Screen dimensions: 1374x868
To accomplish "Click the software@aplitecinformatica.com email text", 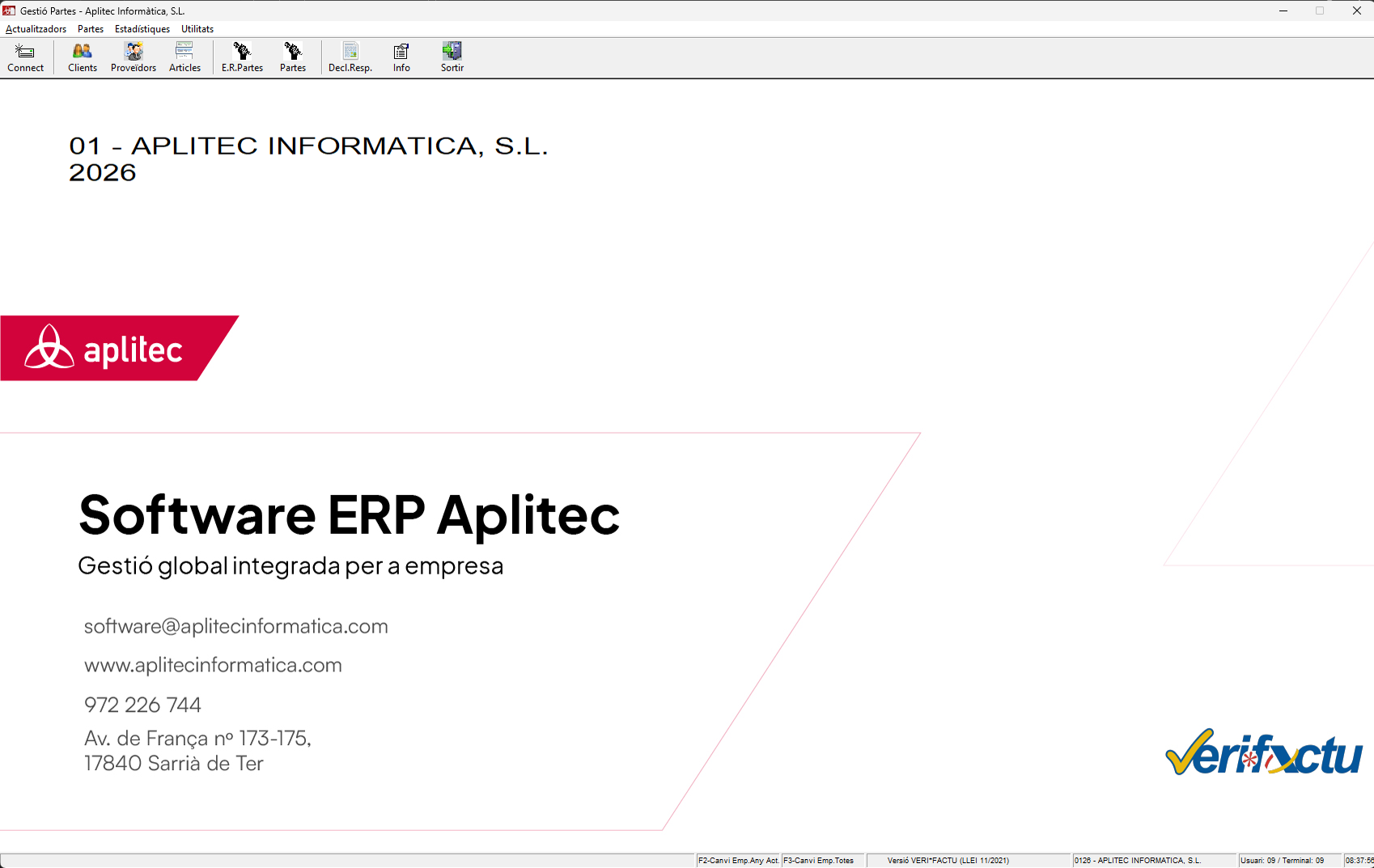I will coord(236,626).
